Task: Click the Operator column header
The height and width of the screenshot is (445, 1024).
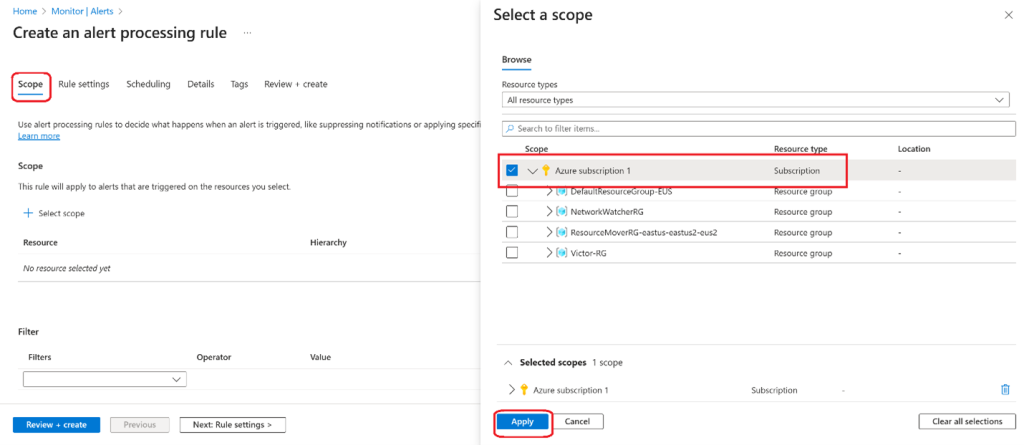Action: tap(214, 357)
